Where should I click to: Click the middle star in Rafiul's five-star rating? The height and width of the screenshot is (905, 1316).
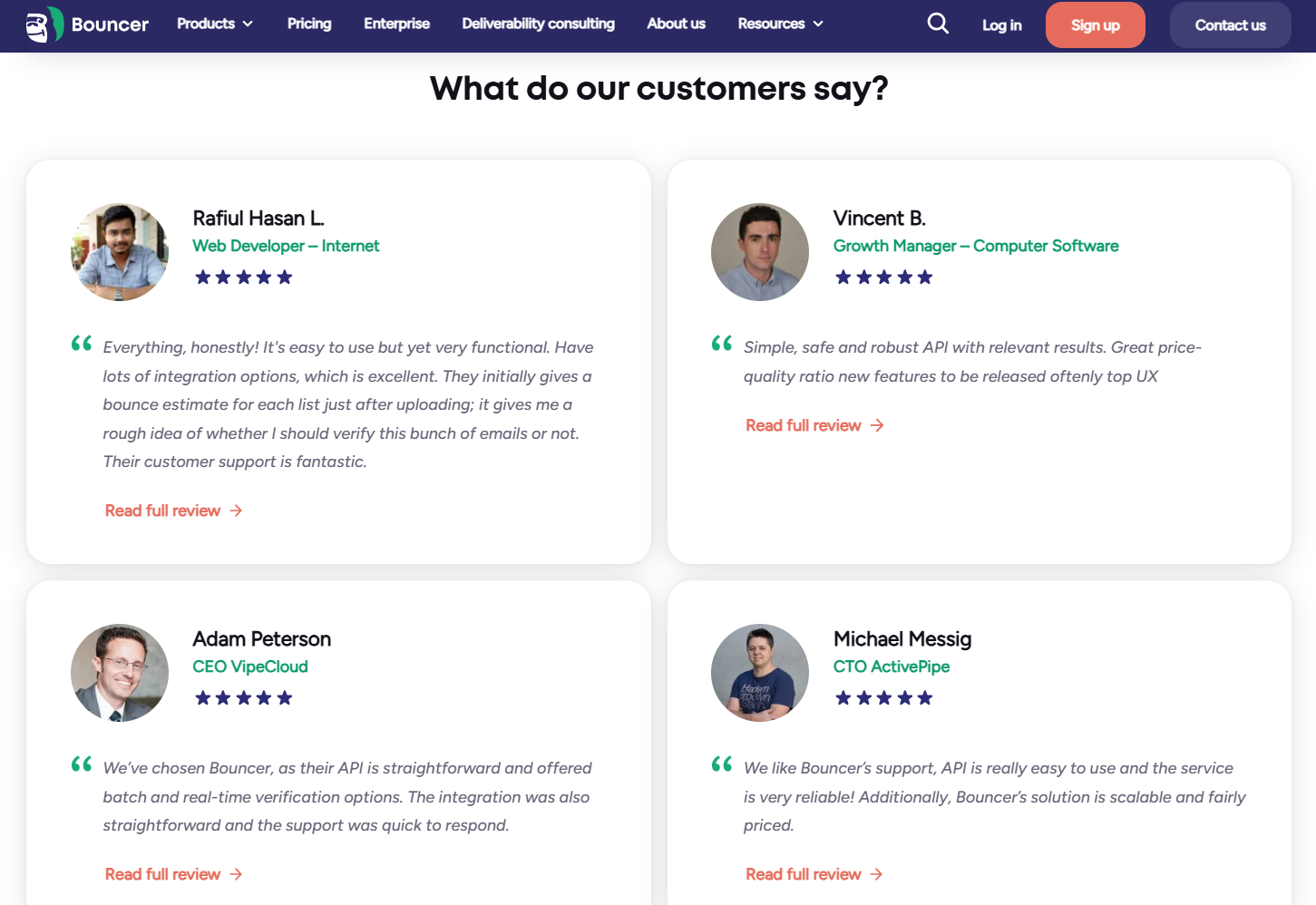tap(244, 277)
